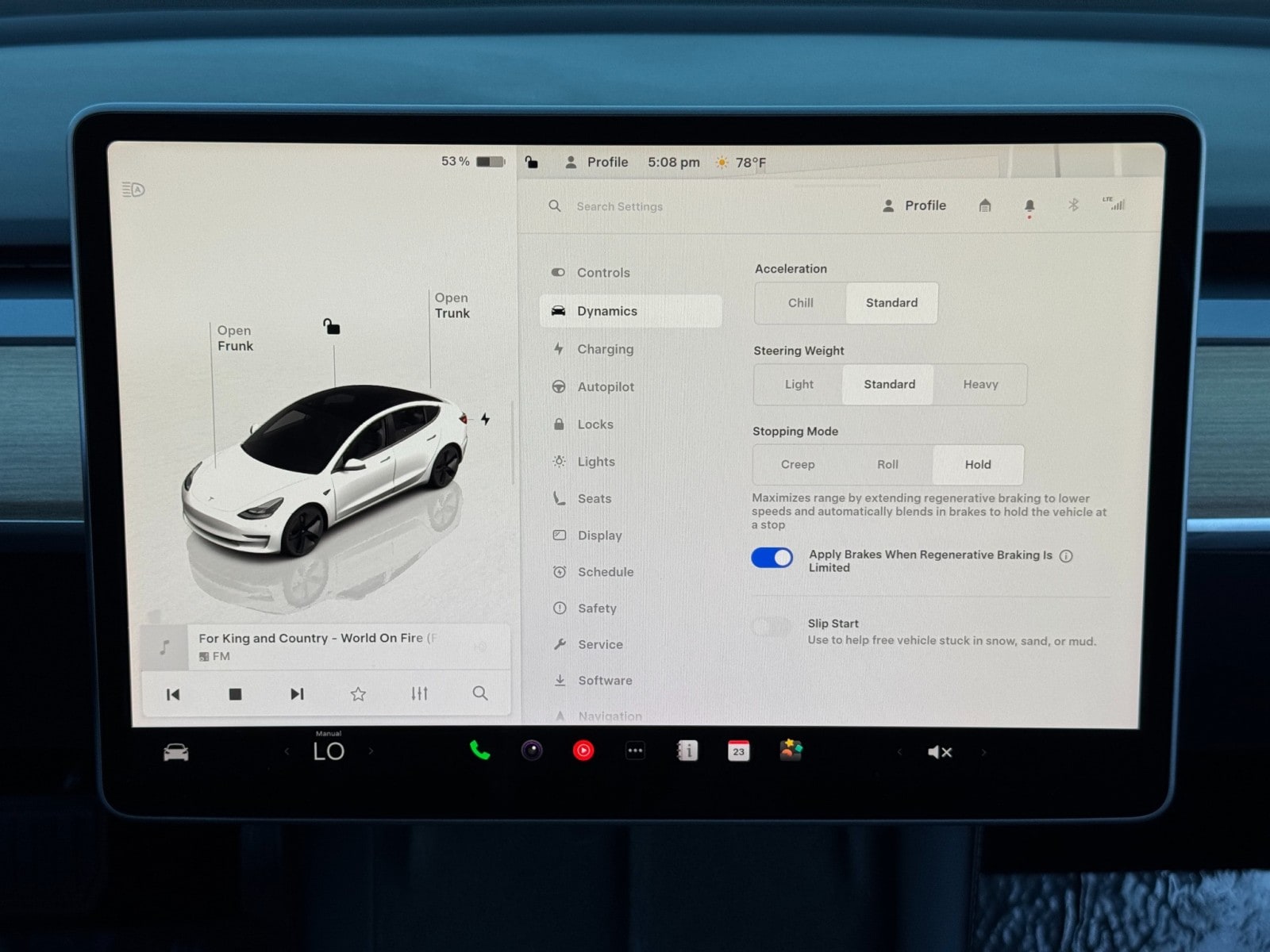This screenshot has height=952, width=1270.
Task: Go to Autopilot settings section
Action: pyautogui.click(x=605, y=387)
